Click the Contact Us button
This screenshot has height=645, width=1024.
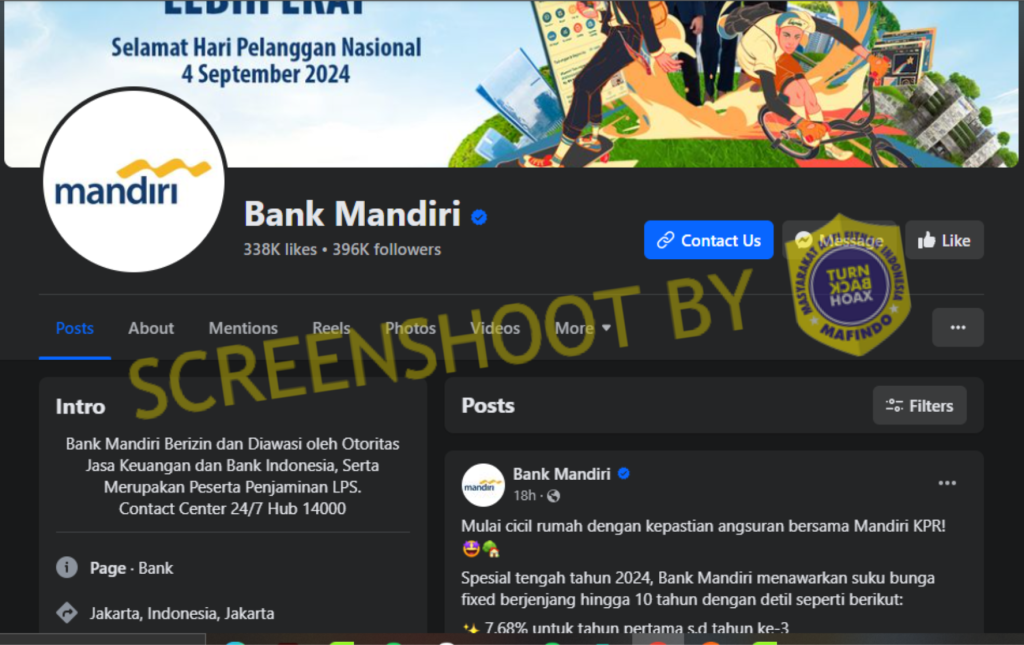709,240
